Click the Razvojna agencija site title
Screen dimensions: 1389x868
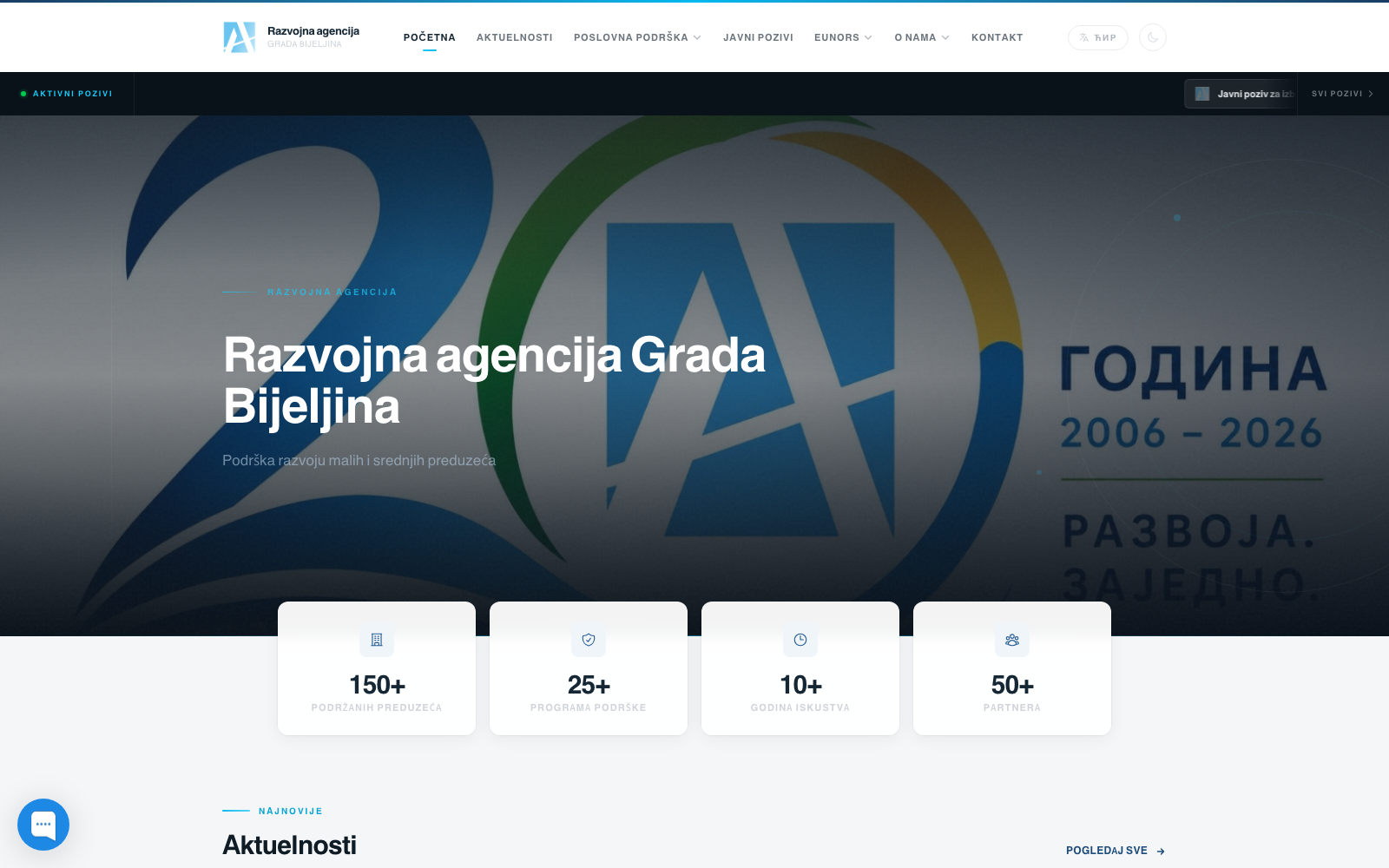(313, 31)
